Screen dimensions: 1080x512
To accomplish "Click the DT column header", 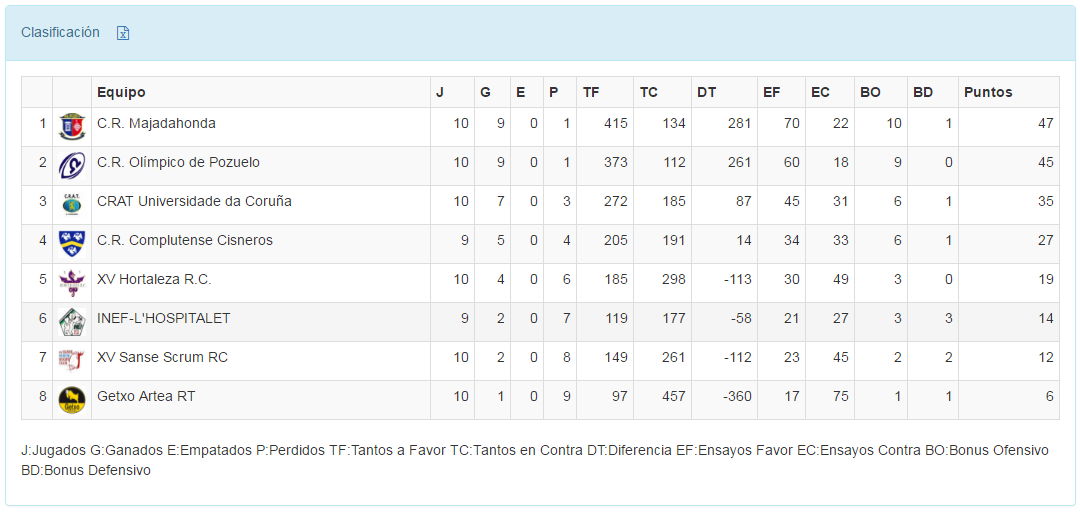I will point(706,92).
